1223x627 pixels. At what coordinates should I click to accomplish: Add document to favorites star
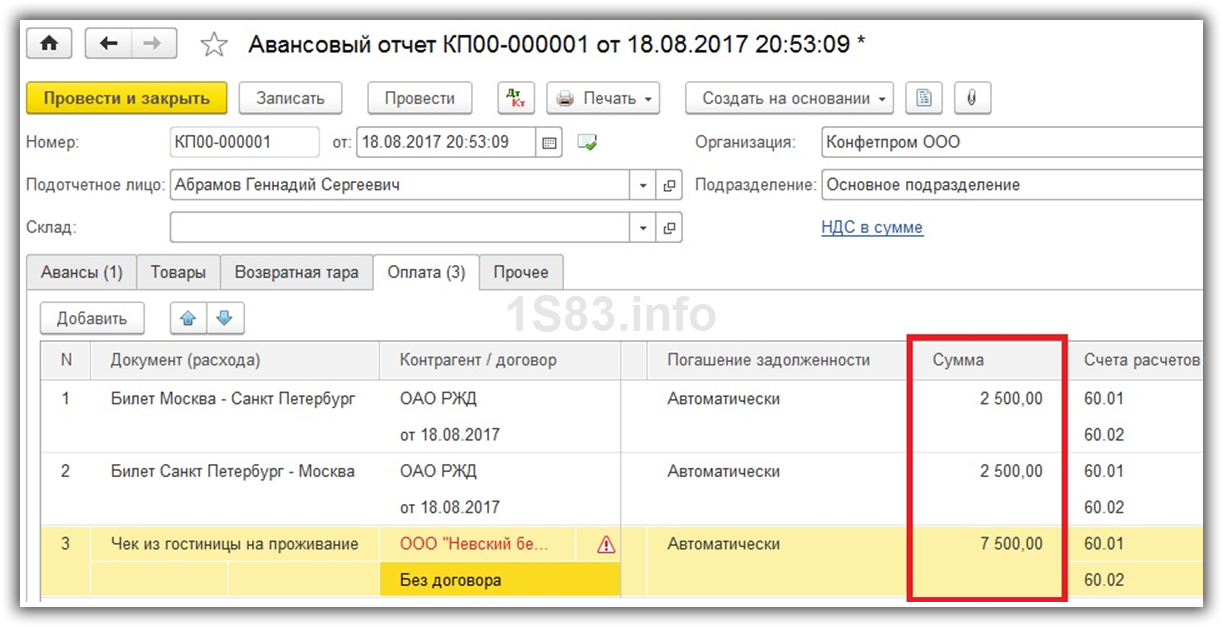click(213, 45)
